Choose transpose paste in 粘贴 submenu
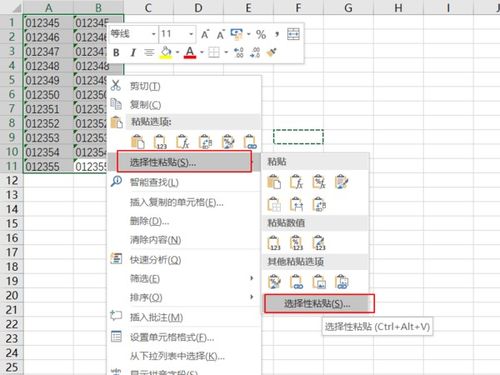The image size is (500, 375). [x=319, y=204]
